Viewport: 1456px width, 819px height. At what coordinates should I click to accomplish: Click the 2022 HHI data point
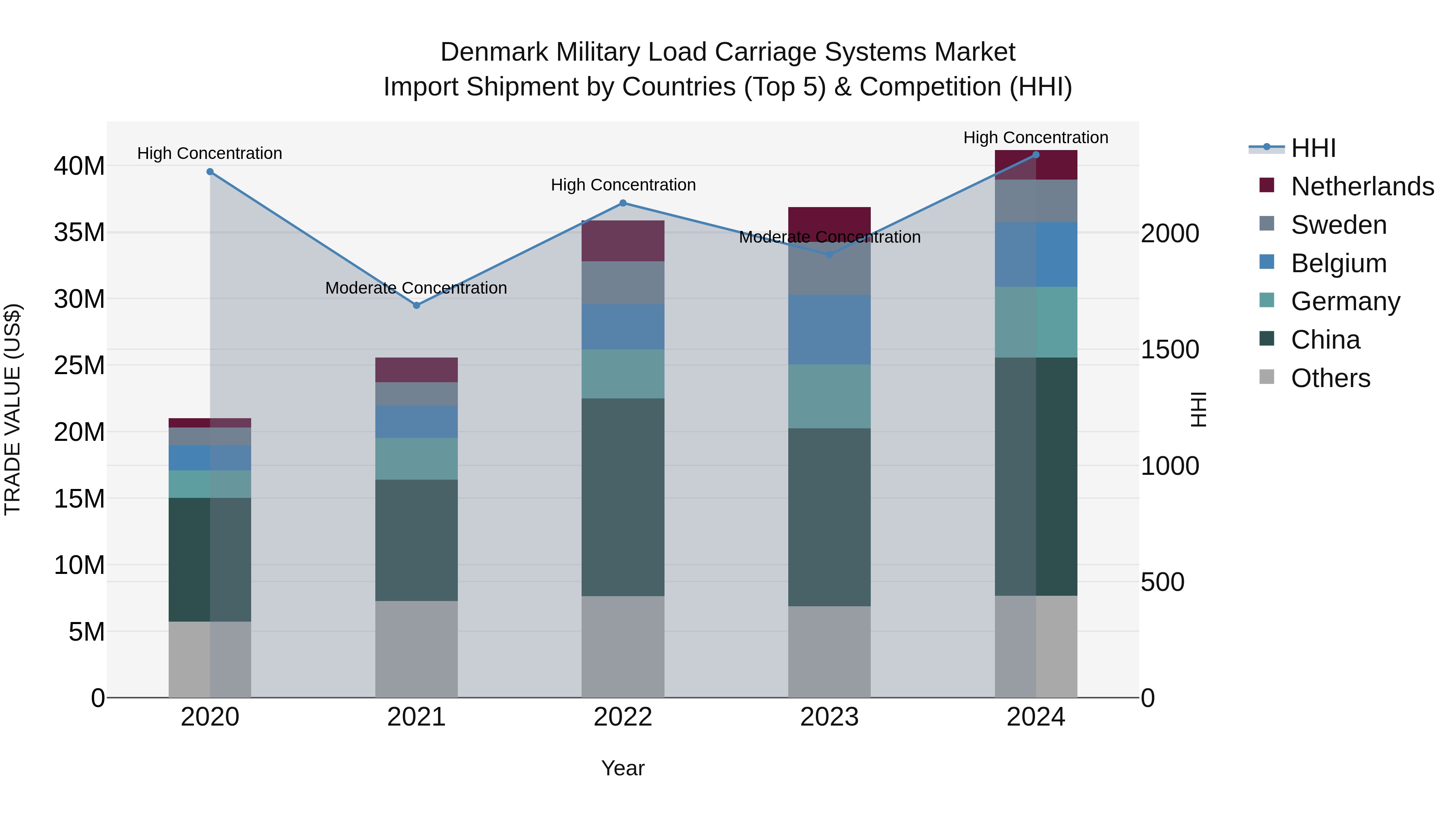coord(623,203)
